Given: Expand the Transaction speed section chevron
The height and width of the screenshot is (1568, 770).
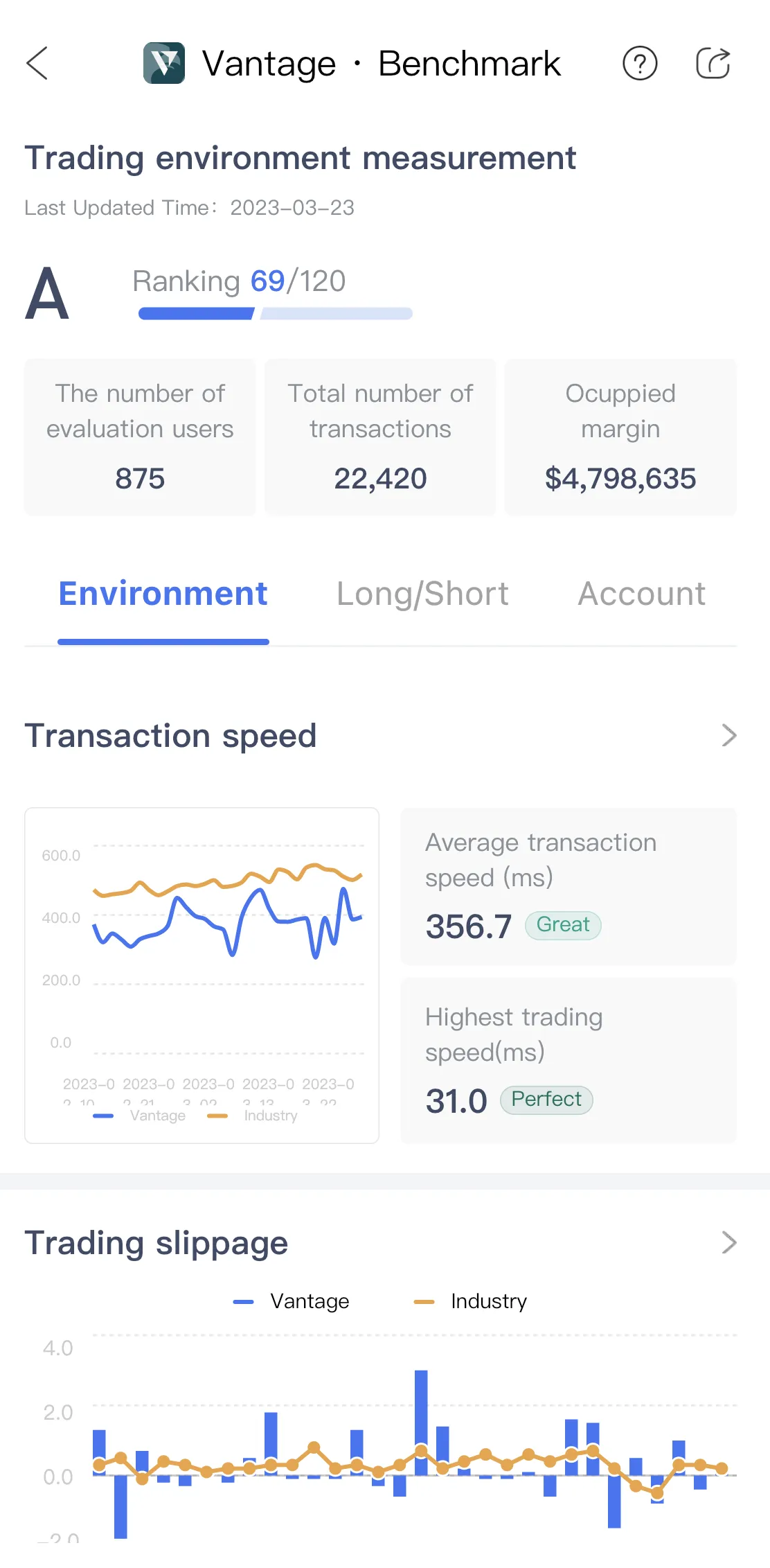Looking at the screenshot, I should [729, 735].
